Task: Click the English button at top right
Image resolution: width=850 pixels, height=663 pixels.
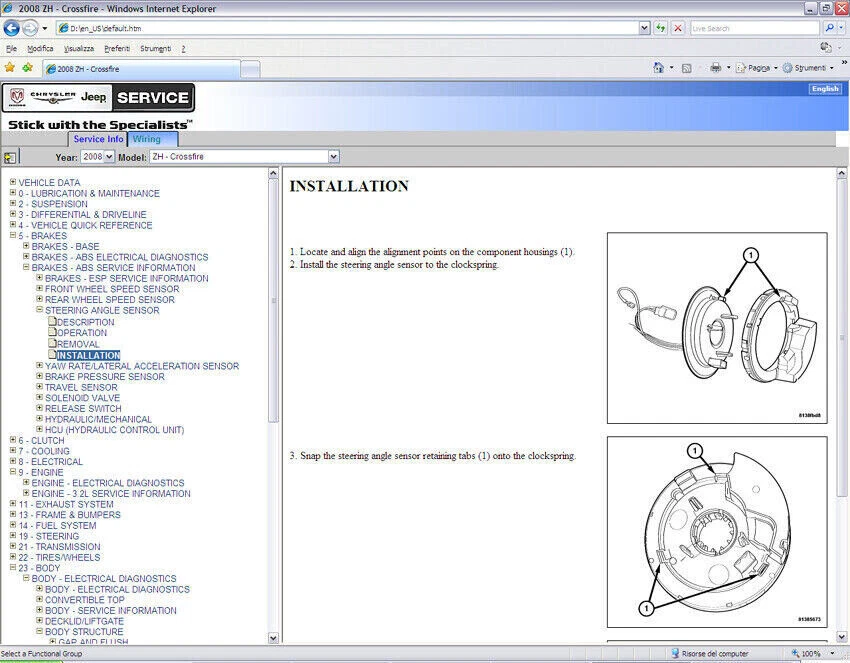Action: [824, 88]
